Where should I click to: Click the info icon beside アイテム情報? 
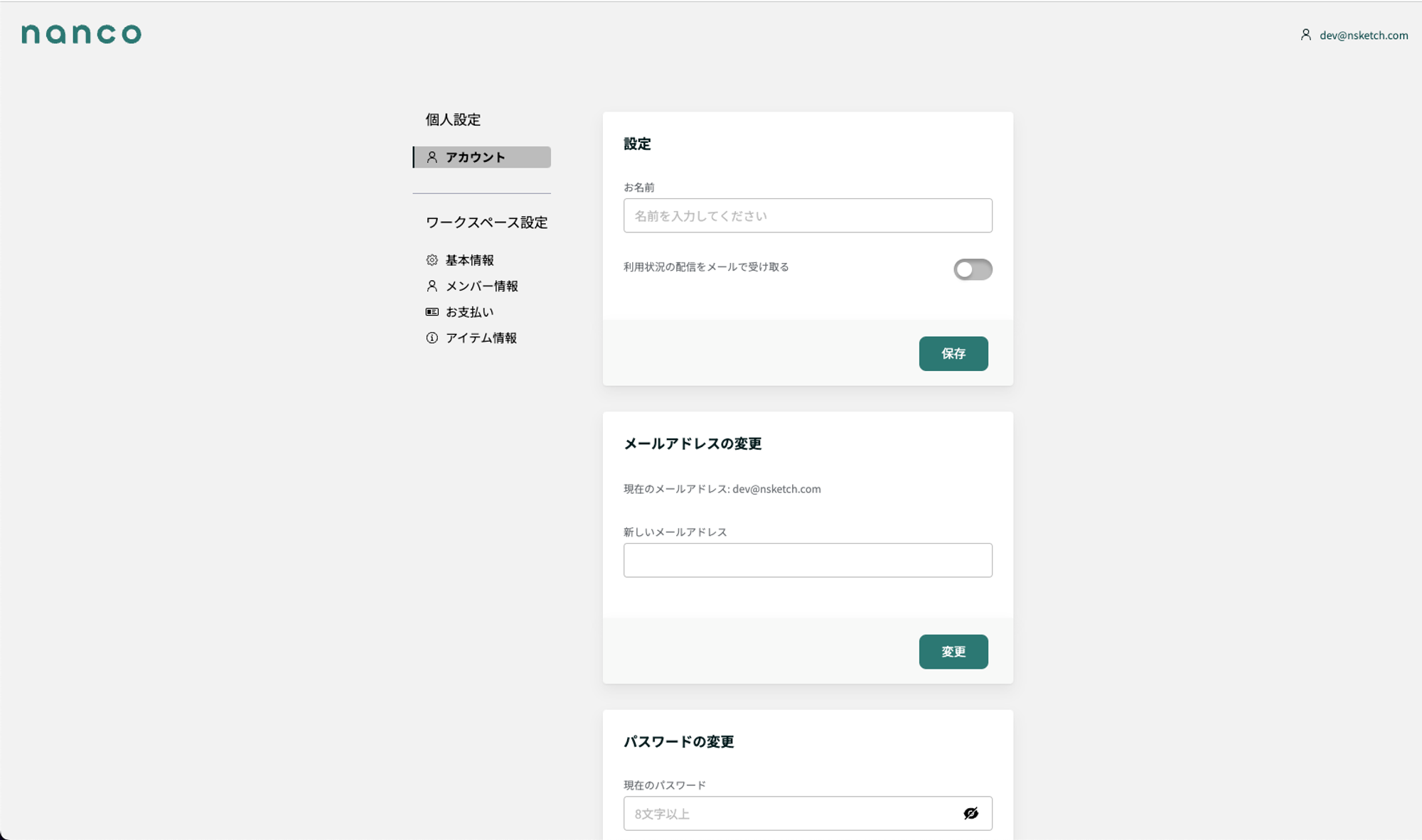coord(432,338)
